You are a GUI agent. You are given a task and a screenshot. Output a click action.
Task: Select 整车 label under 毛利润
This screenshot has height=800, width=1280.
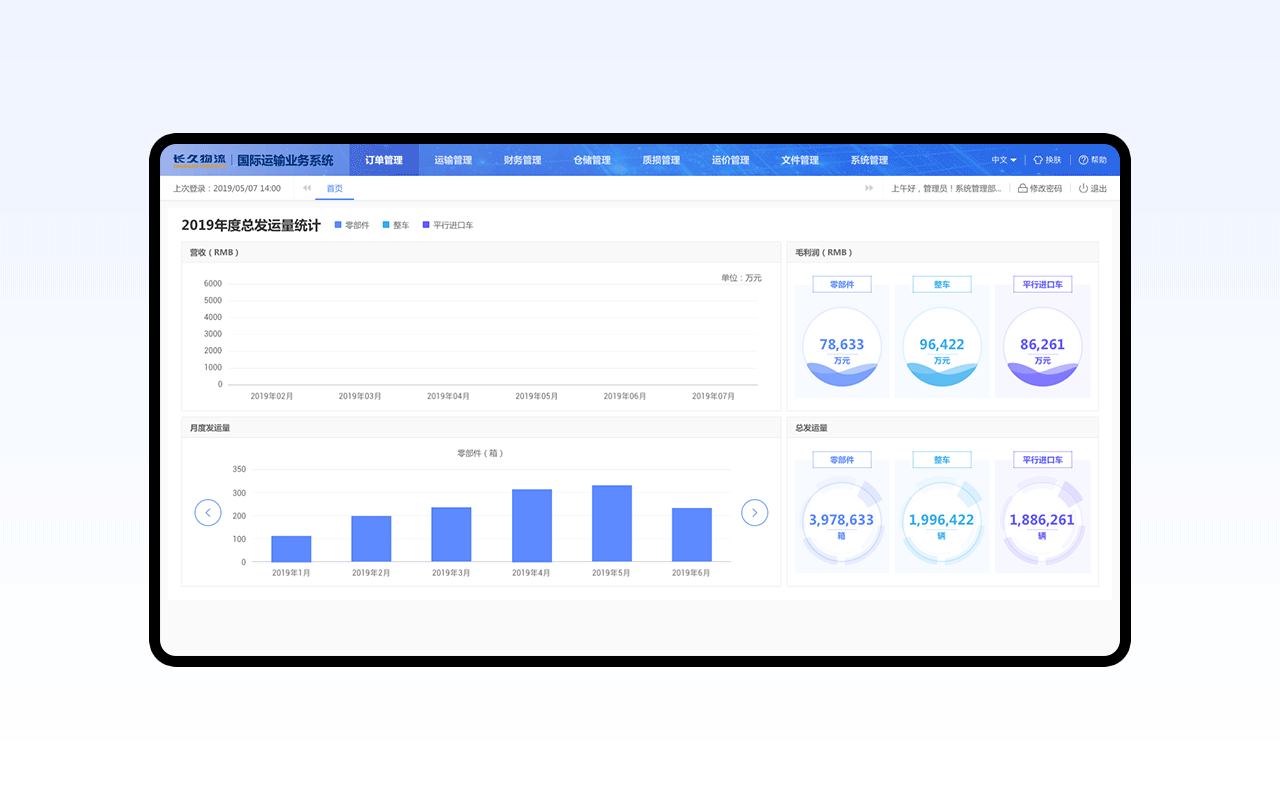pos(942,285)
